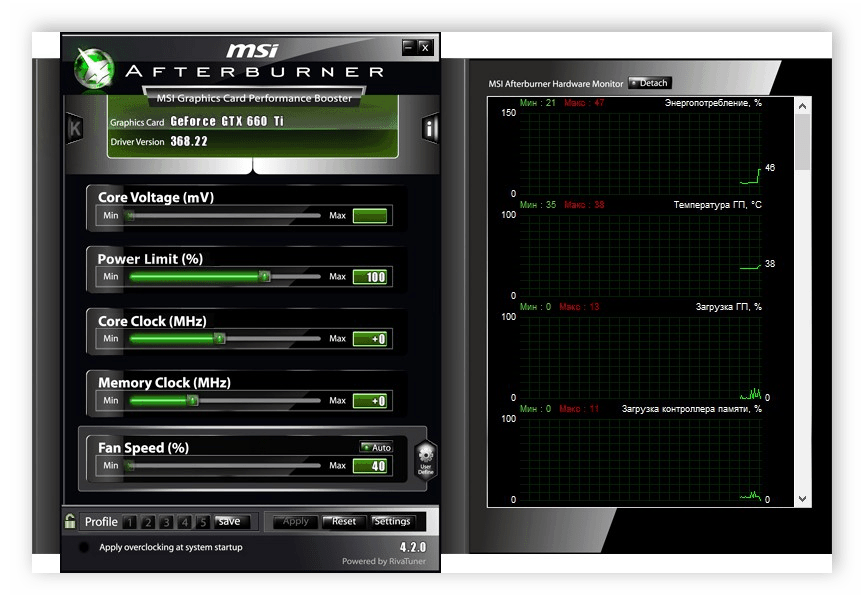Save current settings to a profile
Image resolution: width=864 pixels, height=605 pixels.
click(x=232, y=521)
